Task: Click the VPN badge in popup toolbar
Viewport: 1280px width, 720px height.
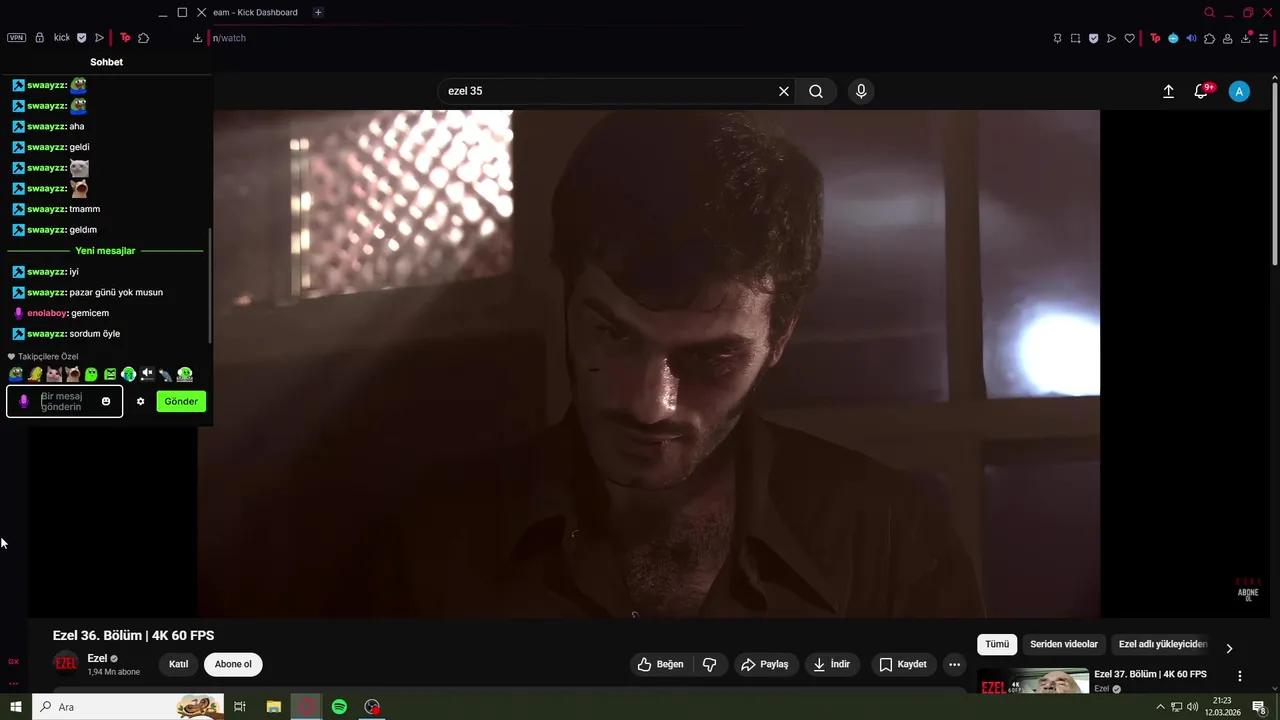Action: (x=16, y=38)
